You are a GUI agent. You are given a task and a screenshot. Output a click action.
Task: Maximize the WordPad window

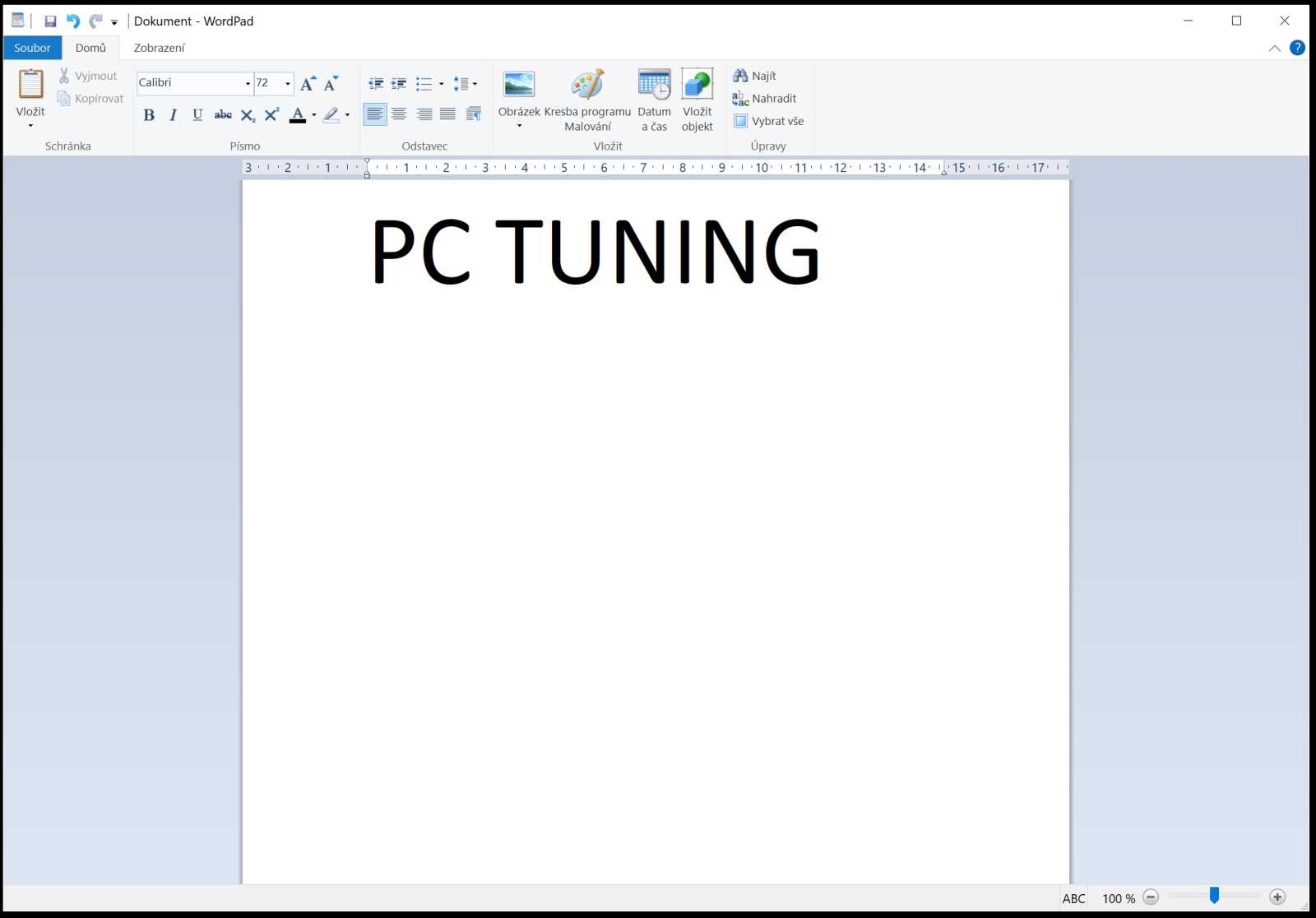point(1236,21)
